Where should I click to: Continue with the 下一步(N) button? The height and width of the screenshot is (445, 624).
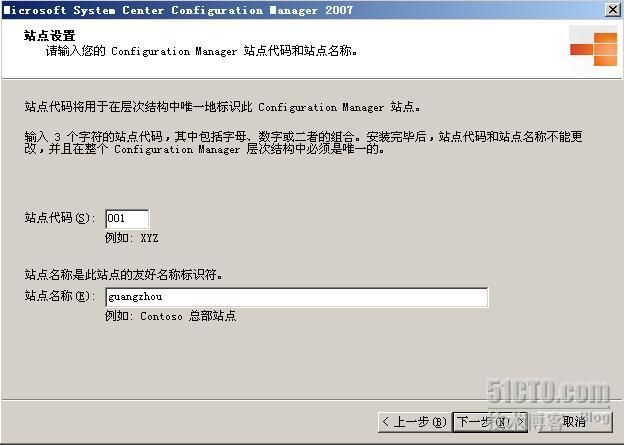click(x=490, y=422)
